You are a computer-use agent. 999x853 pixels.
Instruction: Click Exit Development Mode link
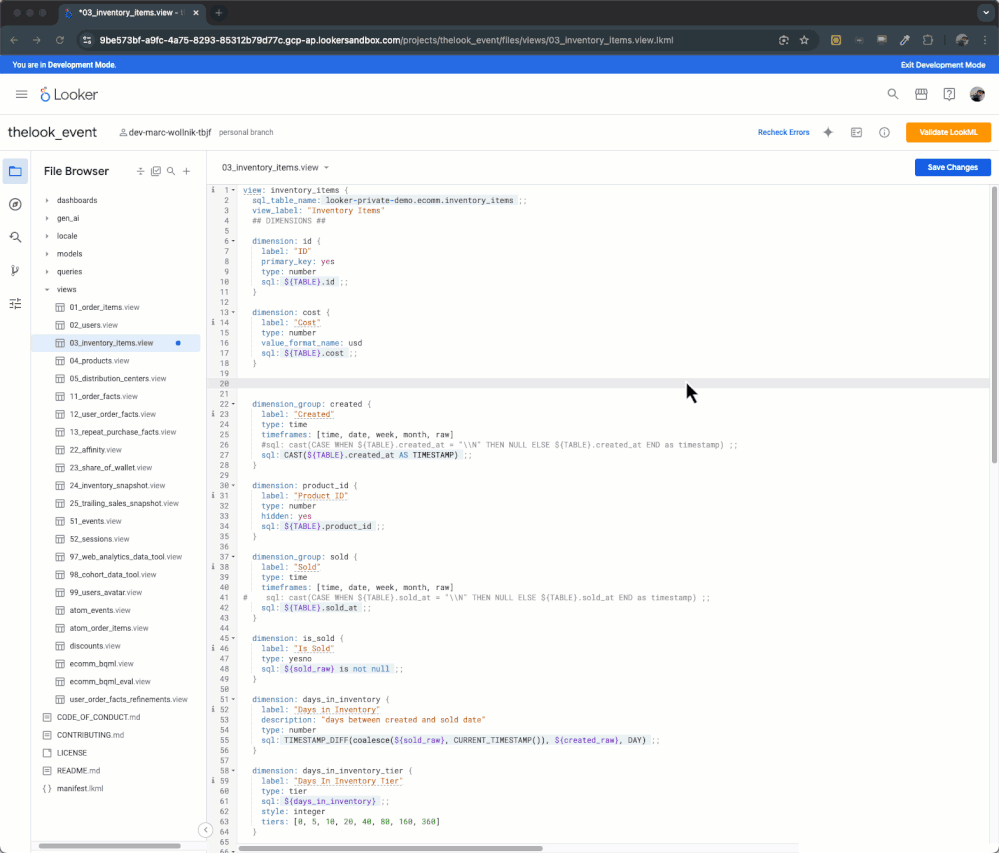click(942, 65)
